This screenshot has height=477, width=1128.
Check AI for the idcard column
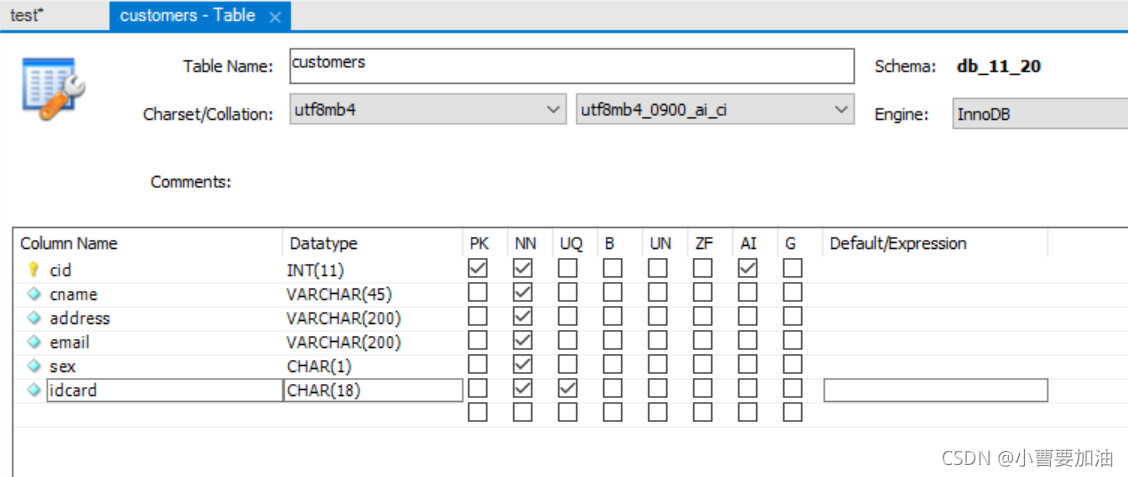click(748, 389)
